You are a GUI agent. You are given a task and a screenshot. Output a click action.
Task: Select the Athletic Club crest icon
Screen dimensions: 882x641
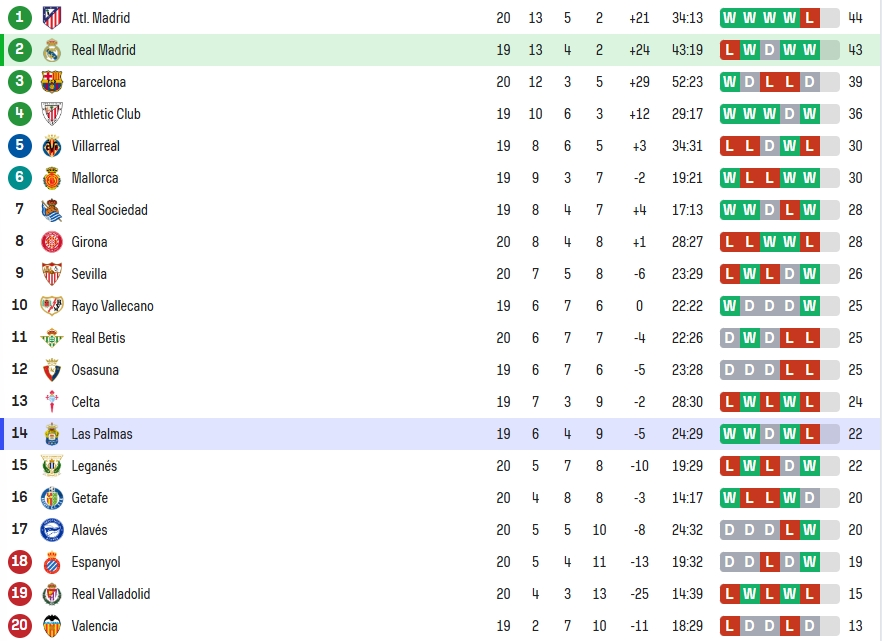coord(52,114)
